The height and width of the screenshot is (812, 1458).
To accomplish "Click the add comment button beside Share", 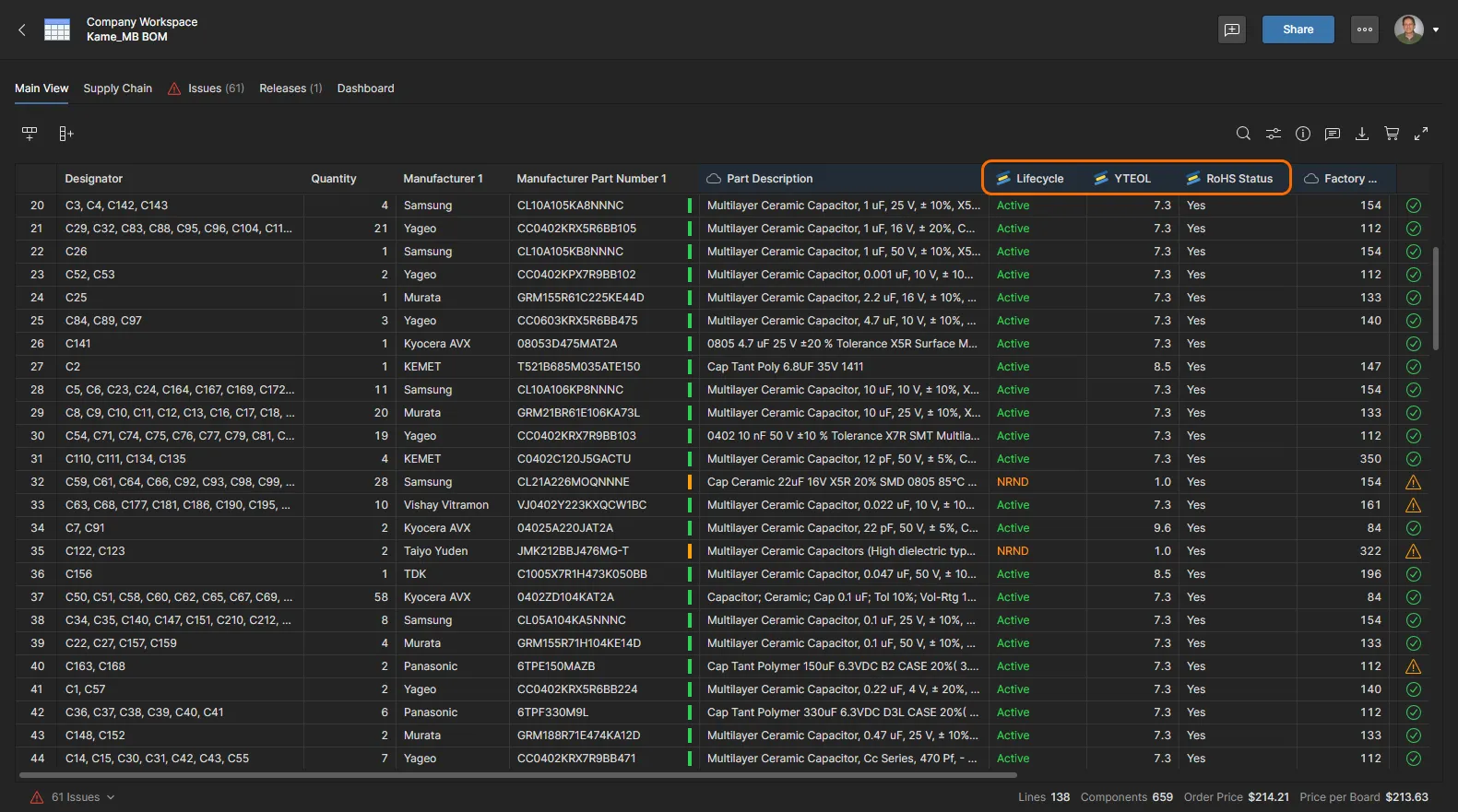I will pos(1231,29).
